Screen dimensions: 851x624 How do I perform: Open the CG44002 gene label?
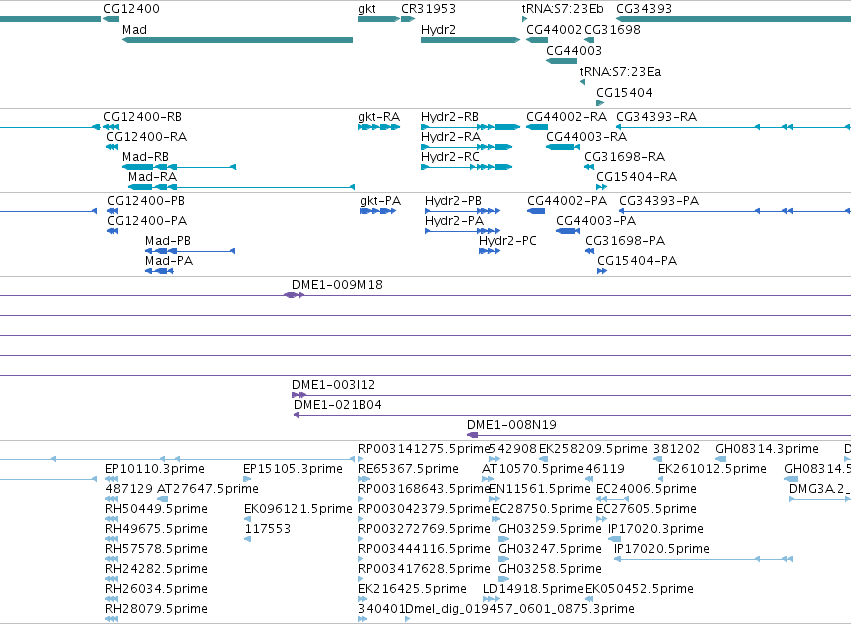pyautogui.click(x=554, y=30)
